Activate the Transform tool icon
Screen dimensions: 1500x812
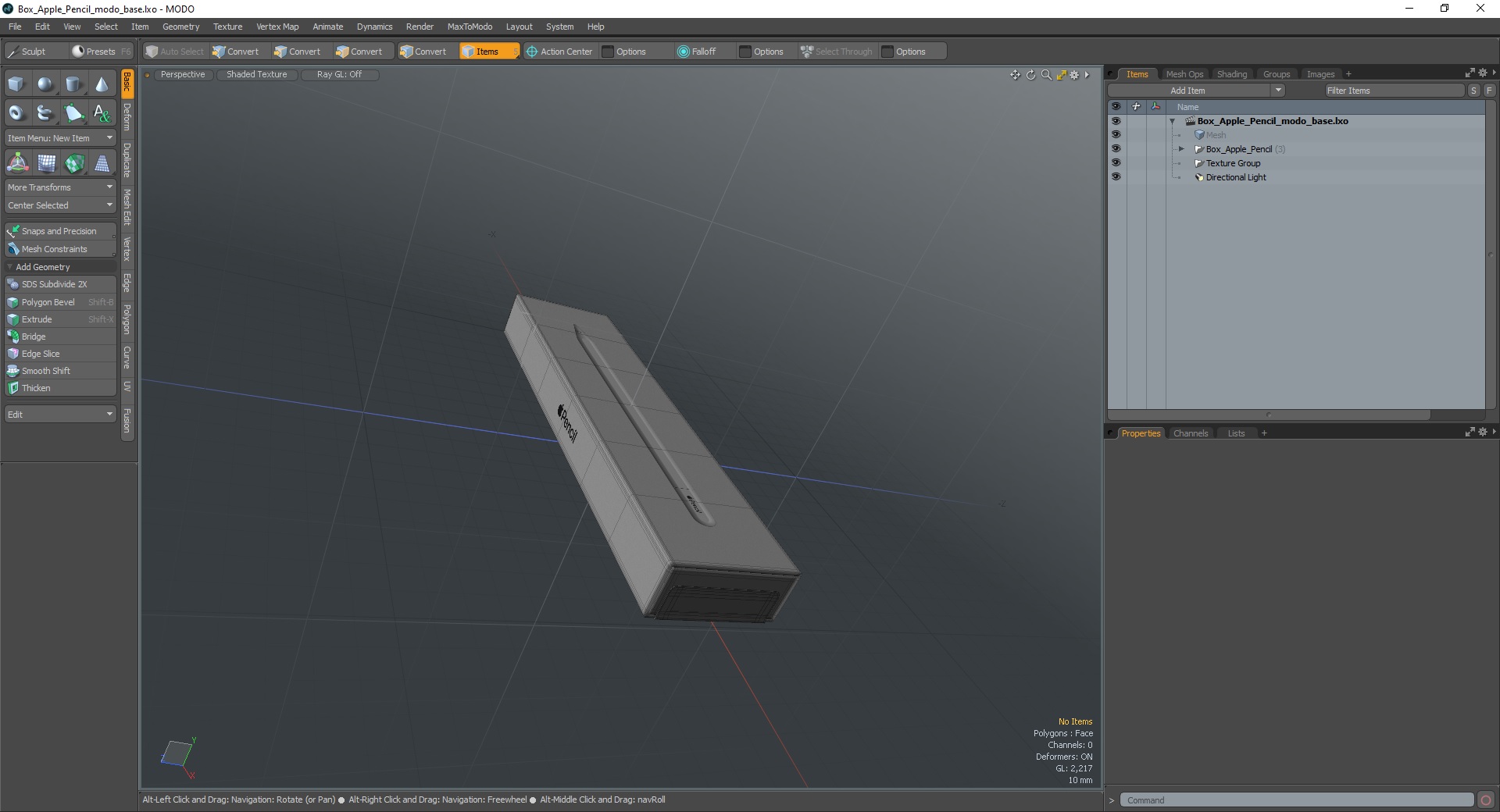point(17,163)
